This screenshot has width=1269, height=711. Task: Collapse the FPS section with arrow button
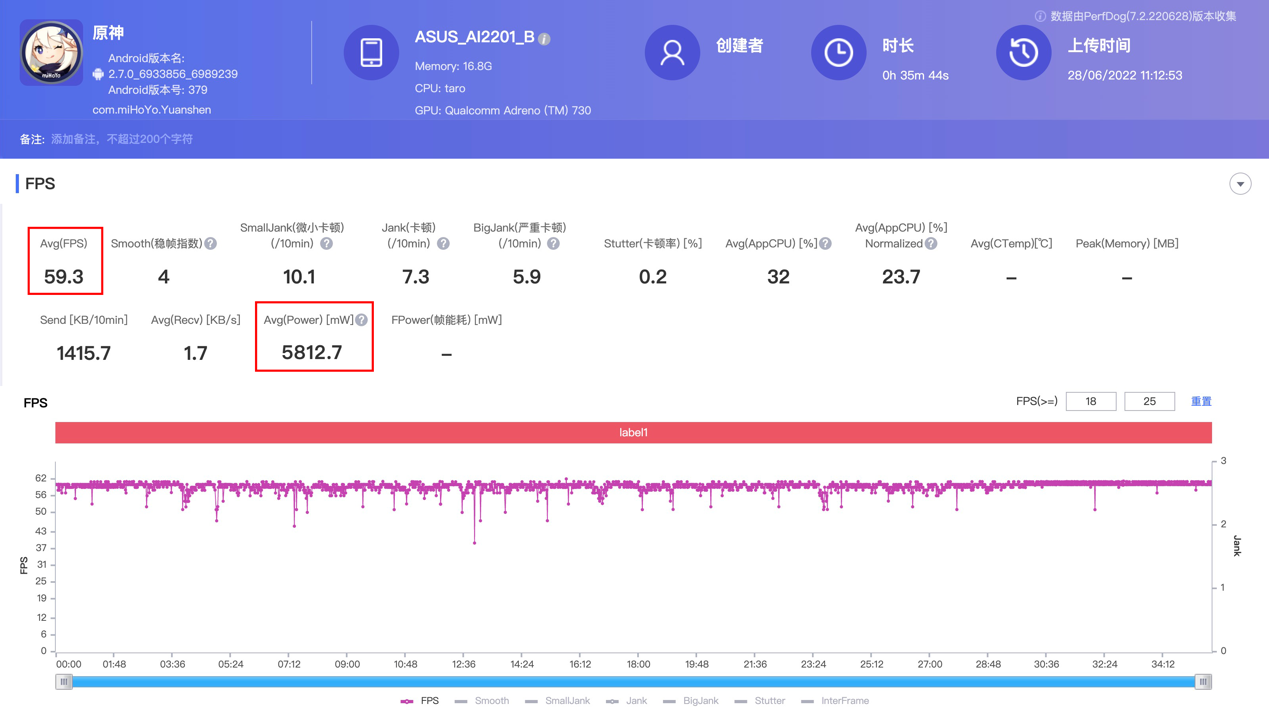tap(1240, 184)
